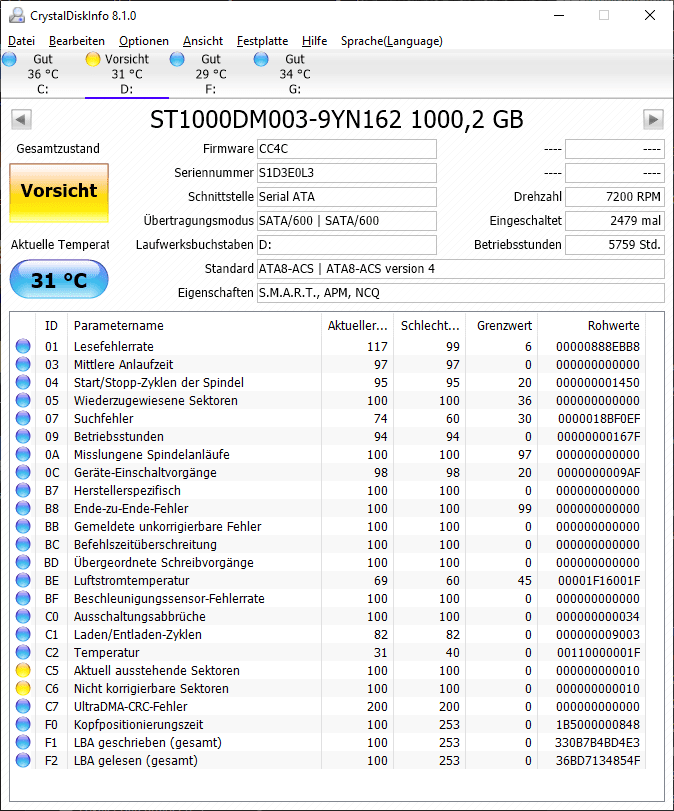Click status icon of LBA geschrieben row

pos(23,742)
